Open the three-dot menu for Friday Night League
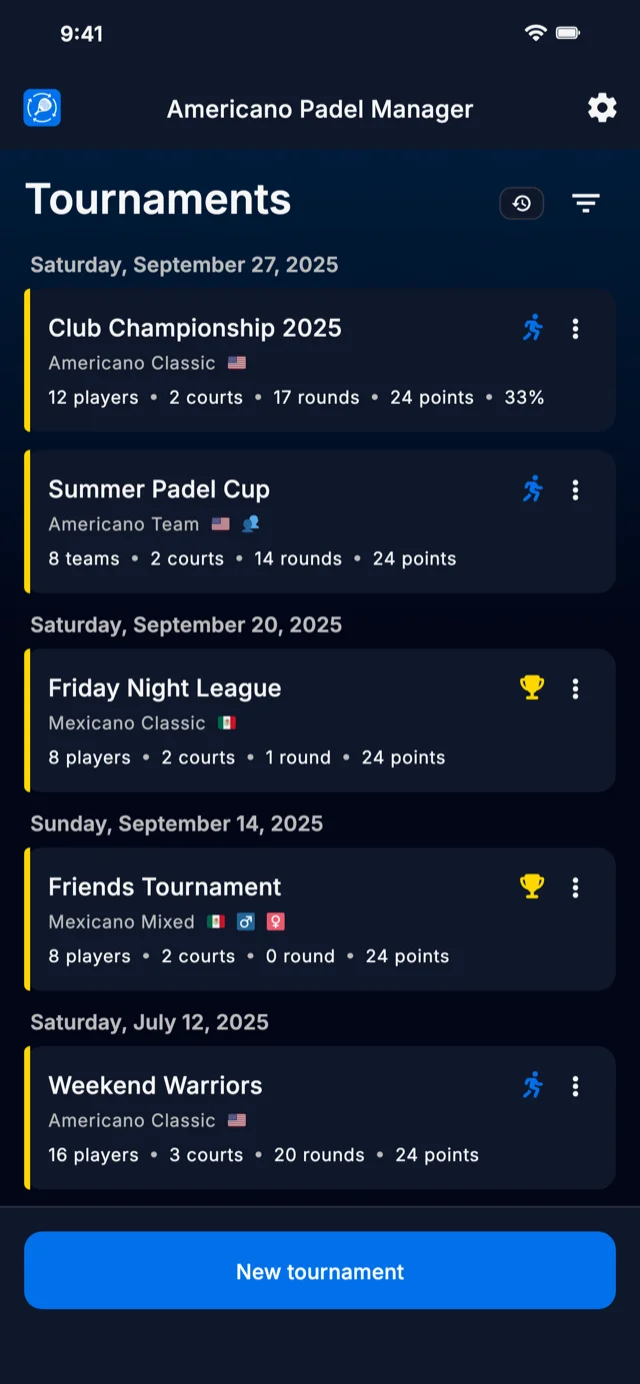 (576, 687)
